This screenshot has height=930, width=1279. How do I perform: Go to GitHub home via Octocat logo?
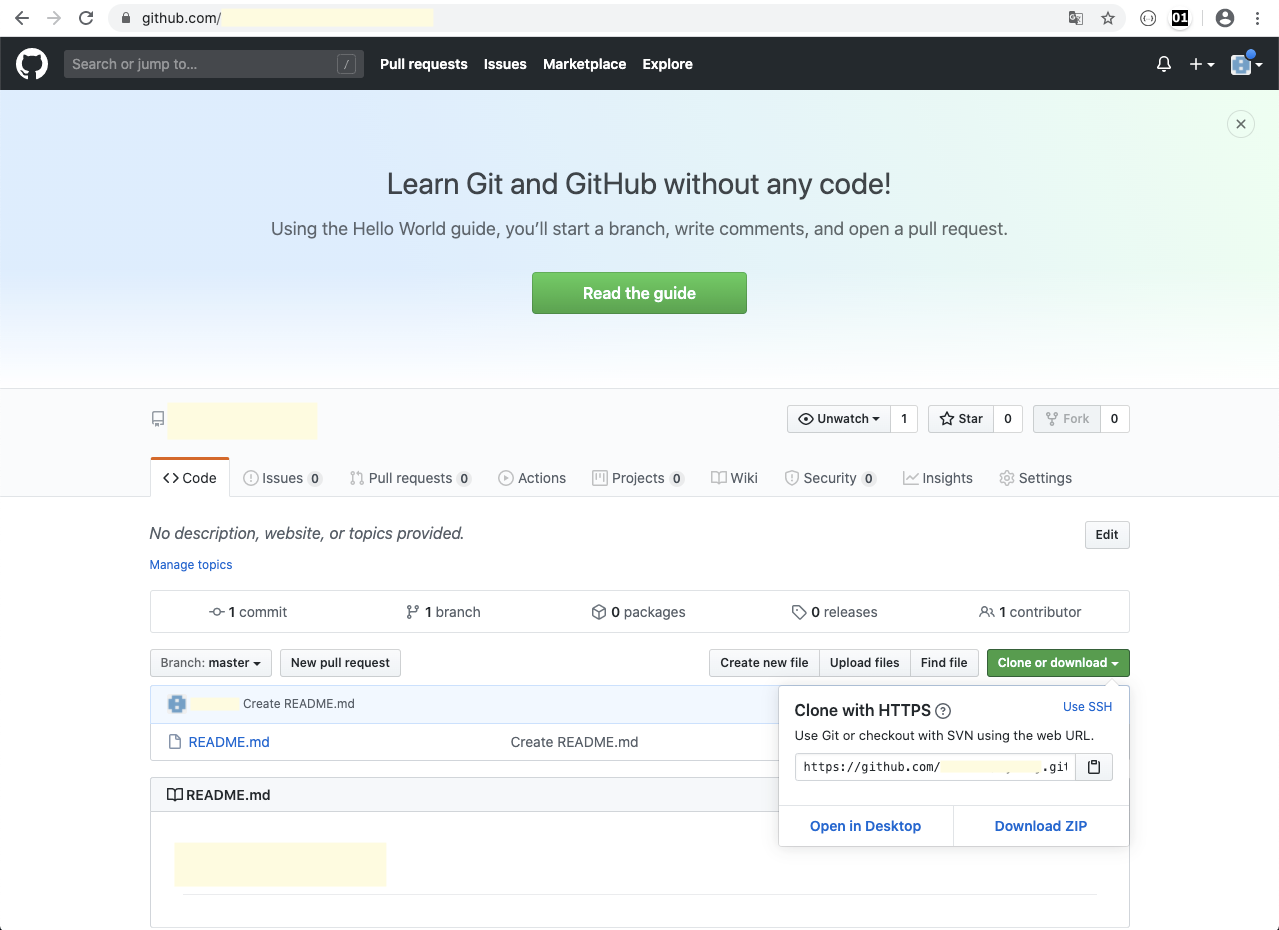click(32, 64)
